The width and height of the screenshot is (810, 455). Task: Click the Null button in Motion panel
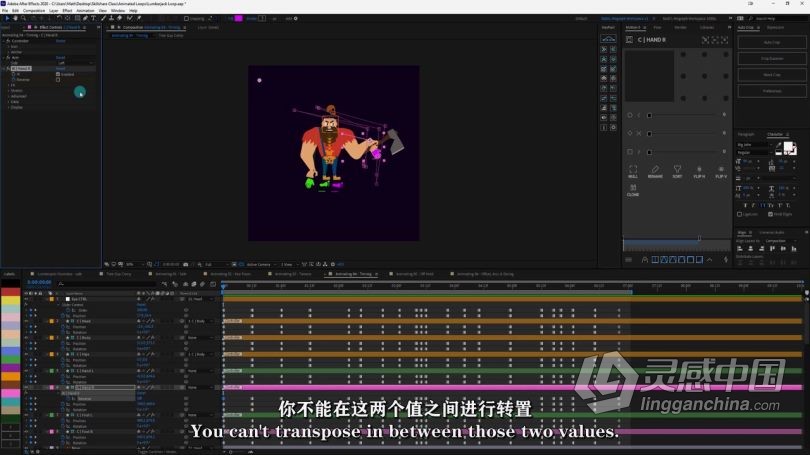633,170
